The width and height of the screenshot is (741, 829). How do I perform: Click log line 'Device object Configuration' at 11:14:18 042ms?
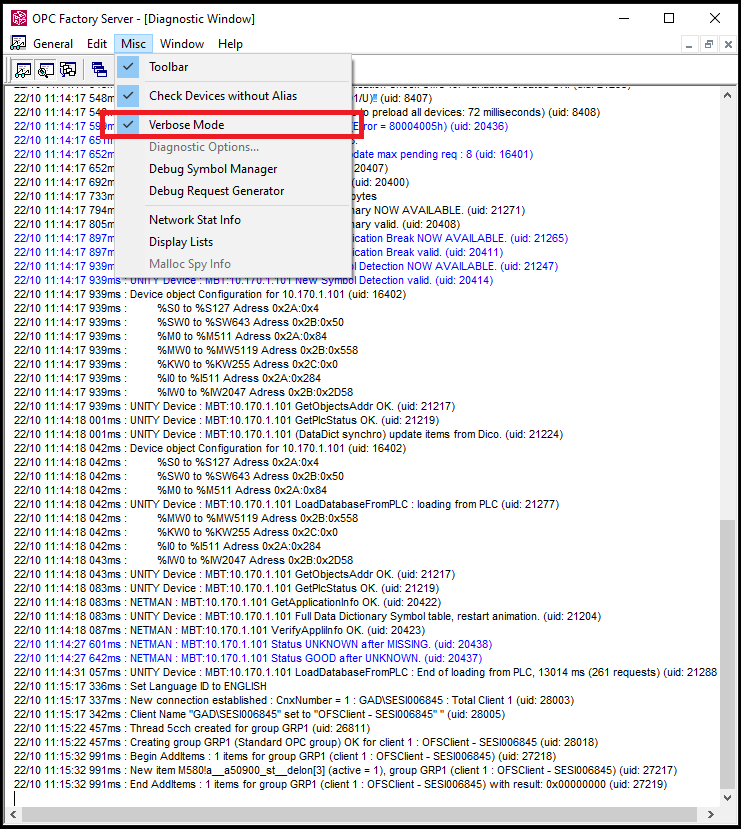pyautogui.click(x=210, y=448)
